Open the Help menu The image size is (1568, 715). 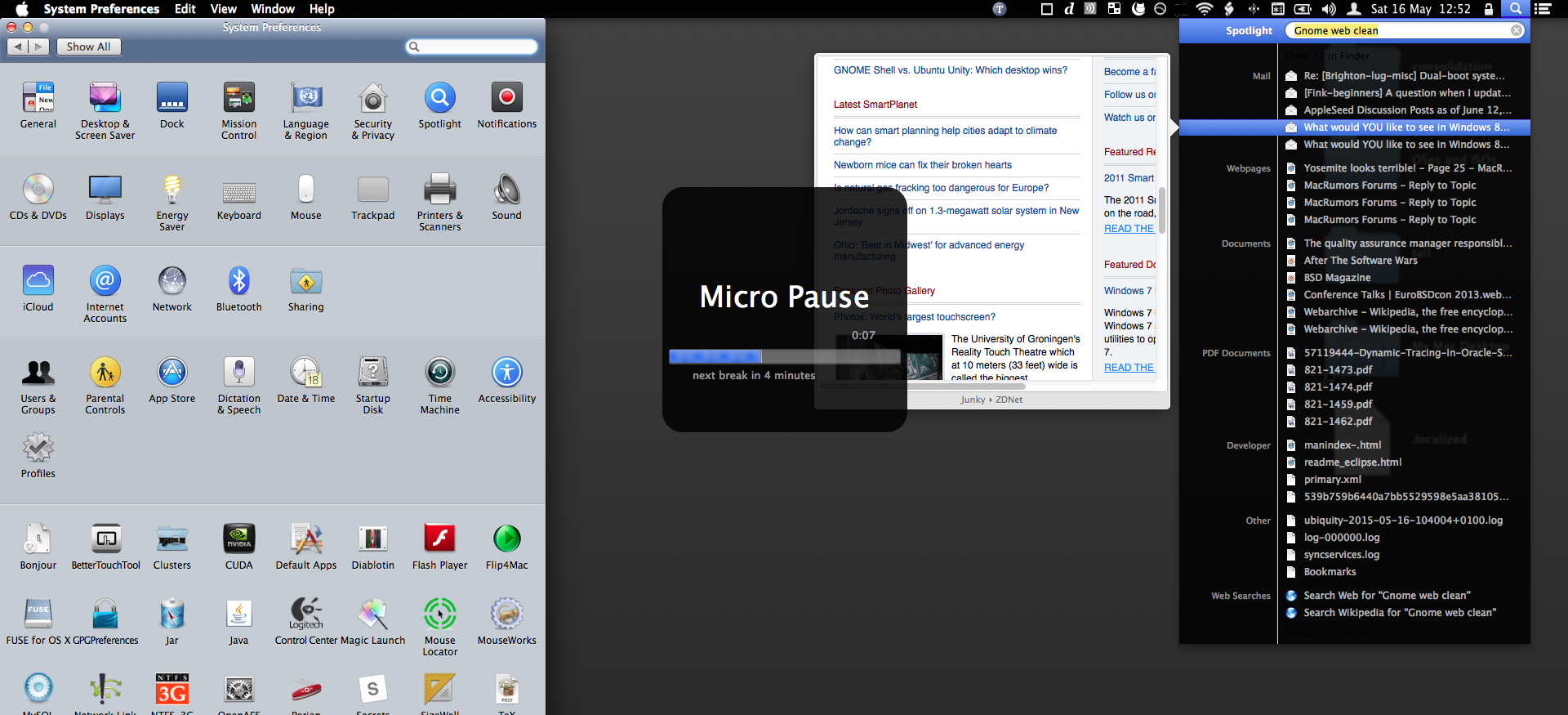click(x=322, y=9)
